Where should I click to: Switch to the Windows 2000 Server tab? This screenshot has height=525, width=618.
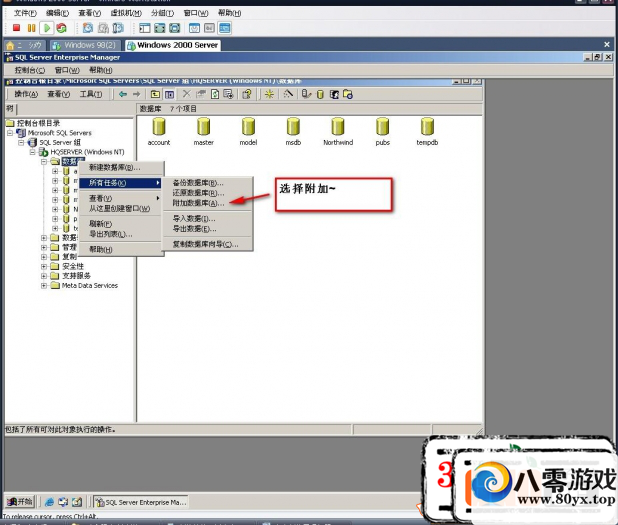coord(173,45)
